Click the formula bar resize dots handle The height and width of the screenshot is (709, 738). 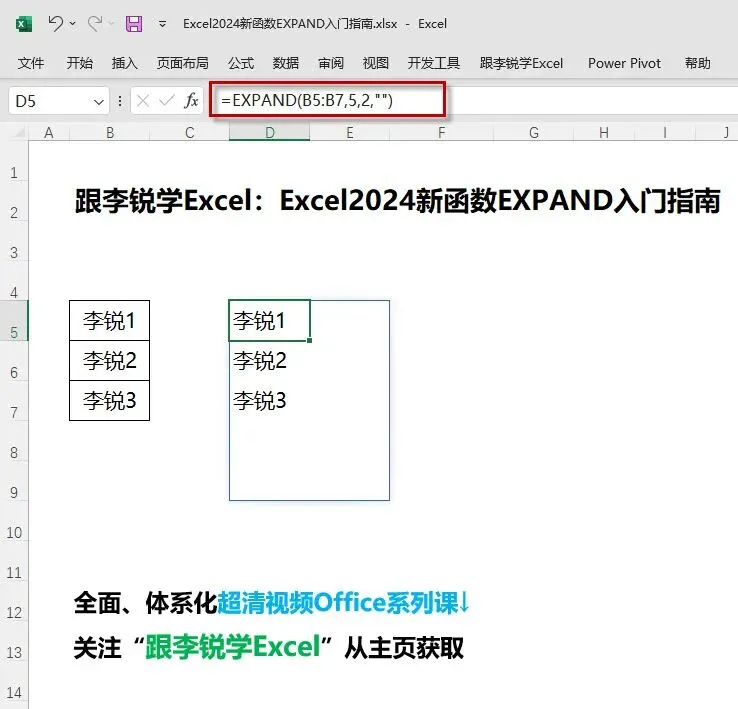pos(120,101)
